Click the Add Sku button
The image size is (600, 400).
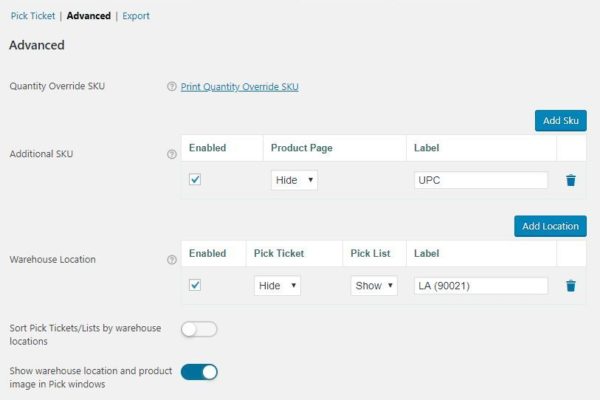point(560,120)
